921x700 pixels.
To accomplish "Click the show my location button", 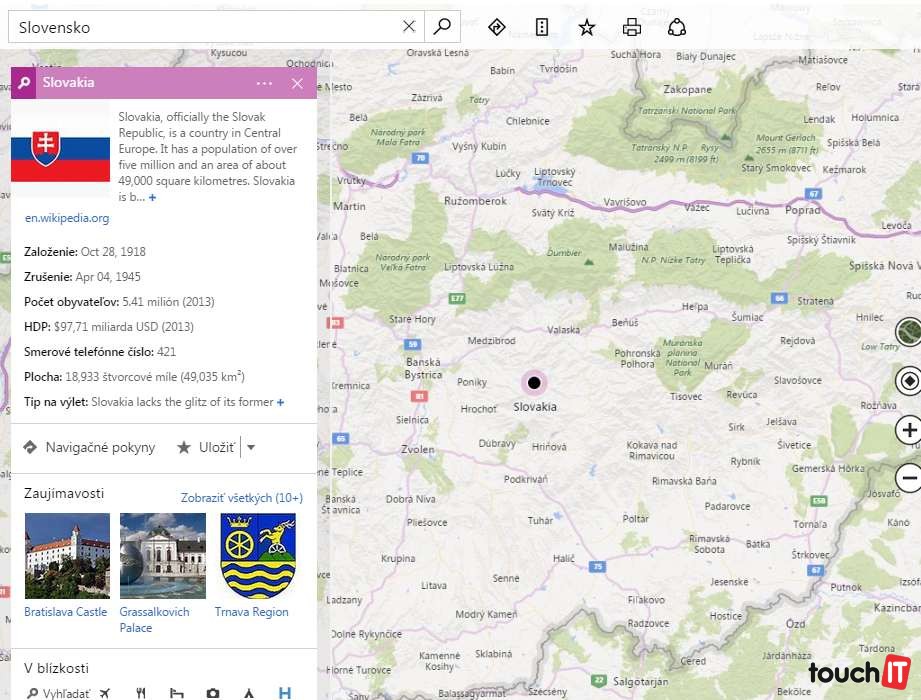I will pyautogui.click(x=908, y=381).
